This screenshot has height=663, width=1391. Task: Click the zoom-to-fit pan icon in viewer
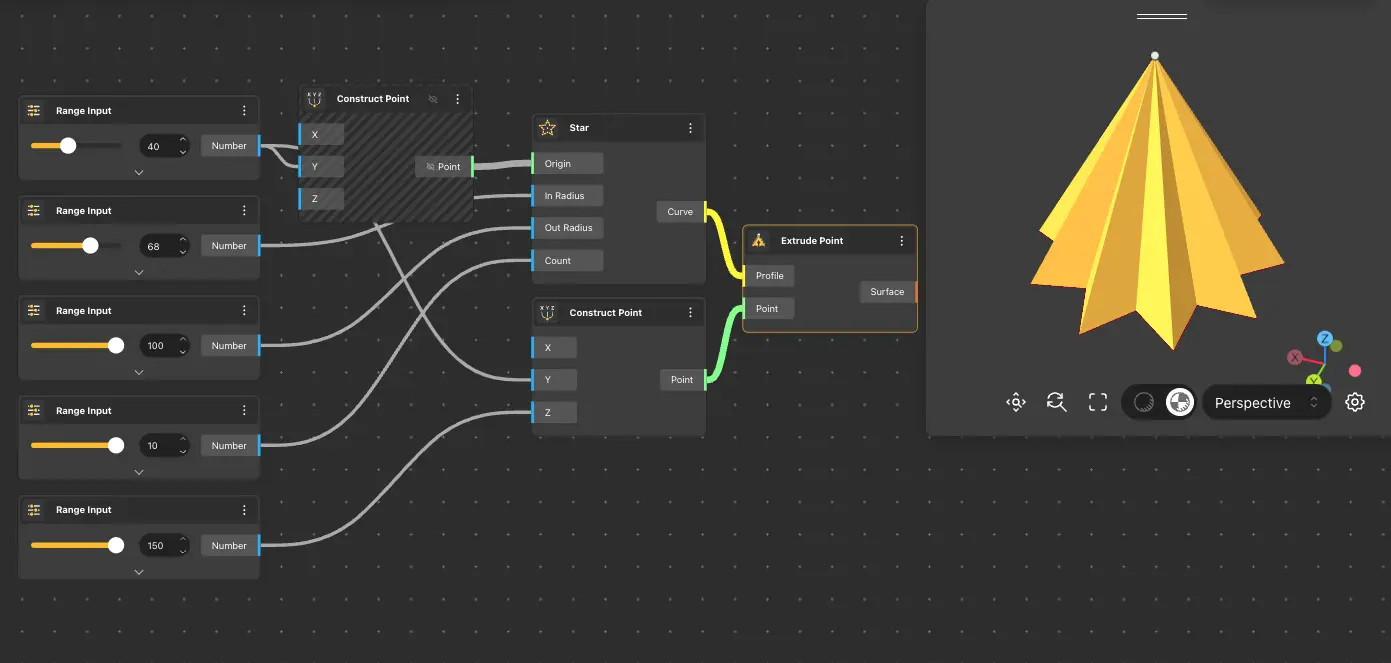tap(1016, 402)
